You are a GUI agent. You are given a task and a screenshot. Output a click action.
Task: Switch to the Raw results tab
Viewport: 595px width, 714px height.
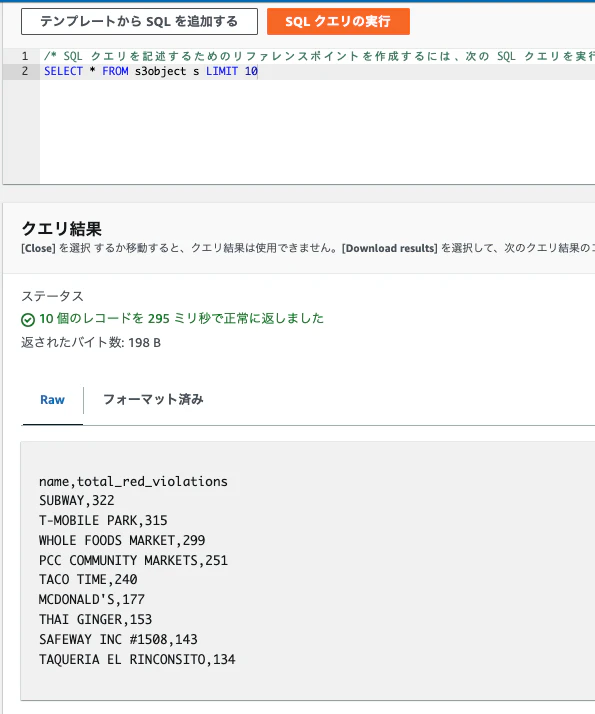[x=52, y=400]
